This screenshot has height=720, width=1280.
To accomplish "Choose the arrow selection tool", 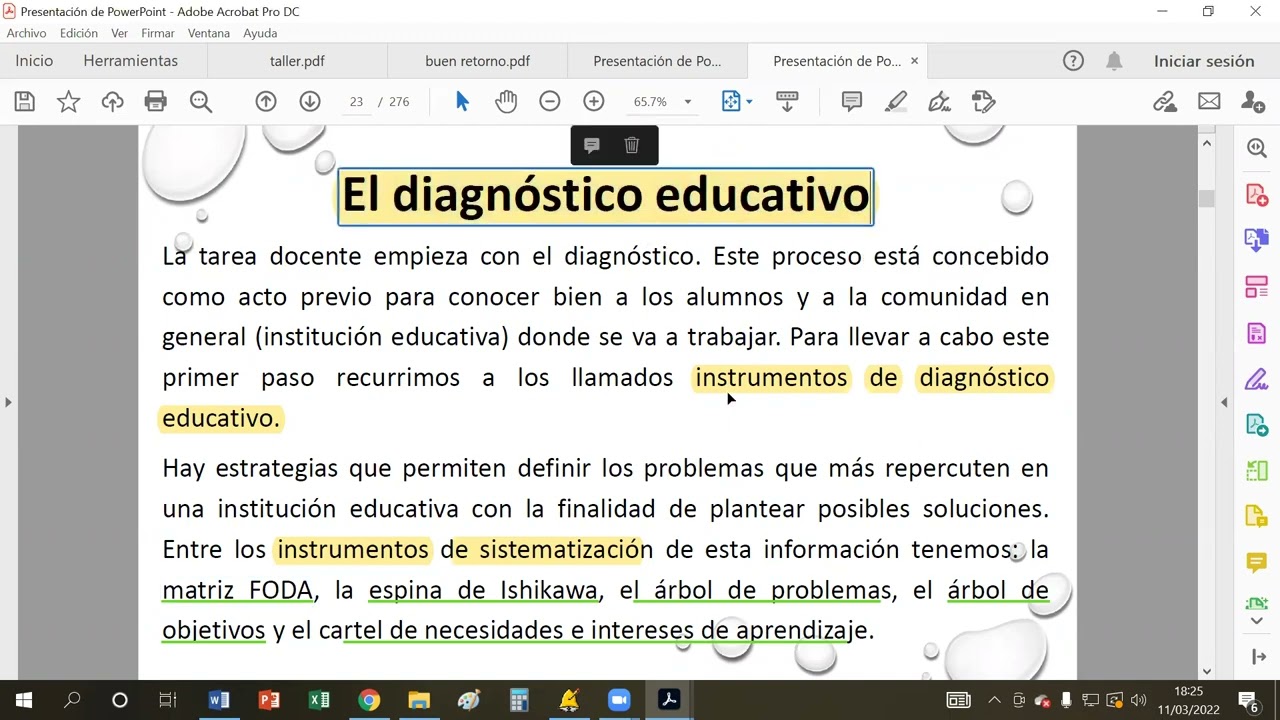I will [462, 101].
